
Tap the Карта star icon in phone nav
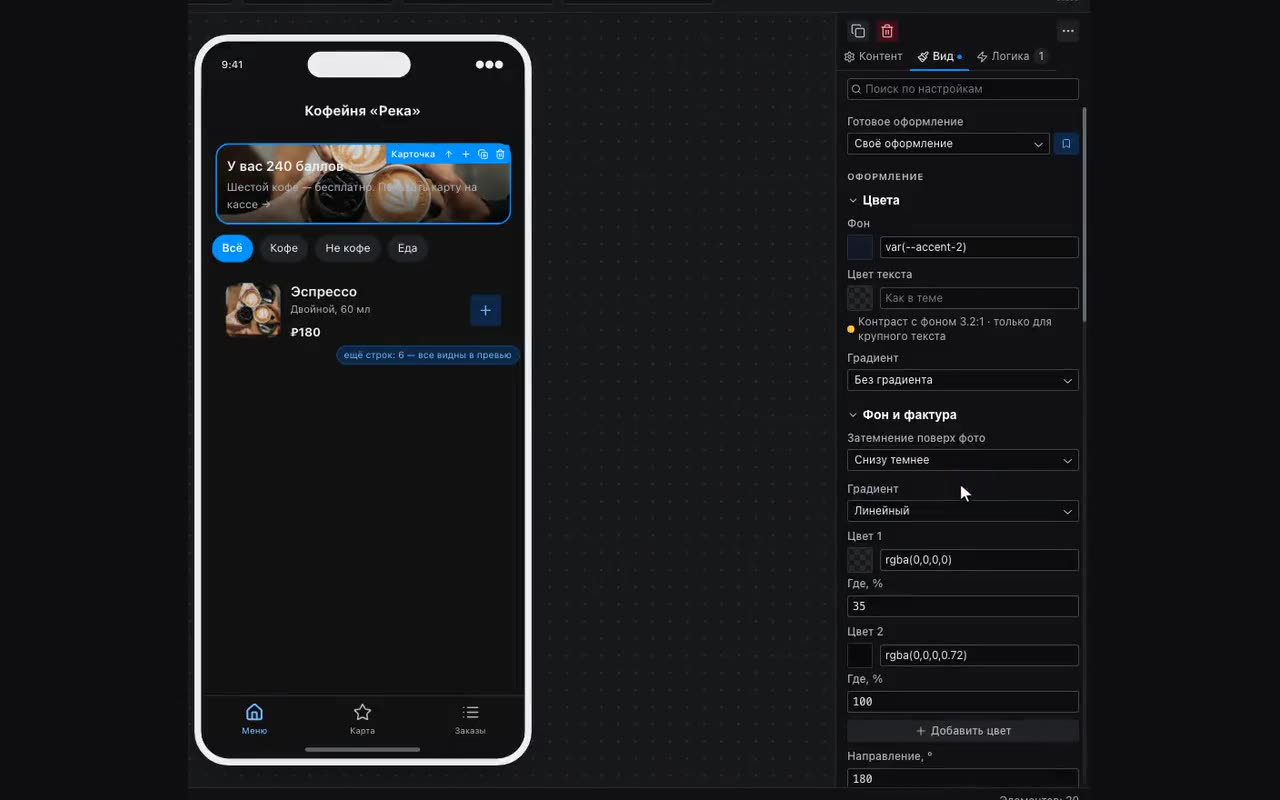(x=362, y=712)
